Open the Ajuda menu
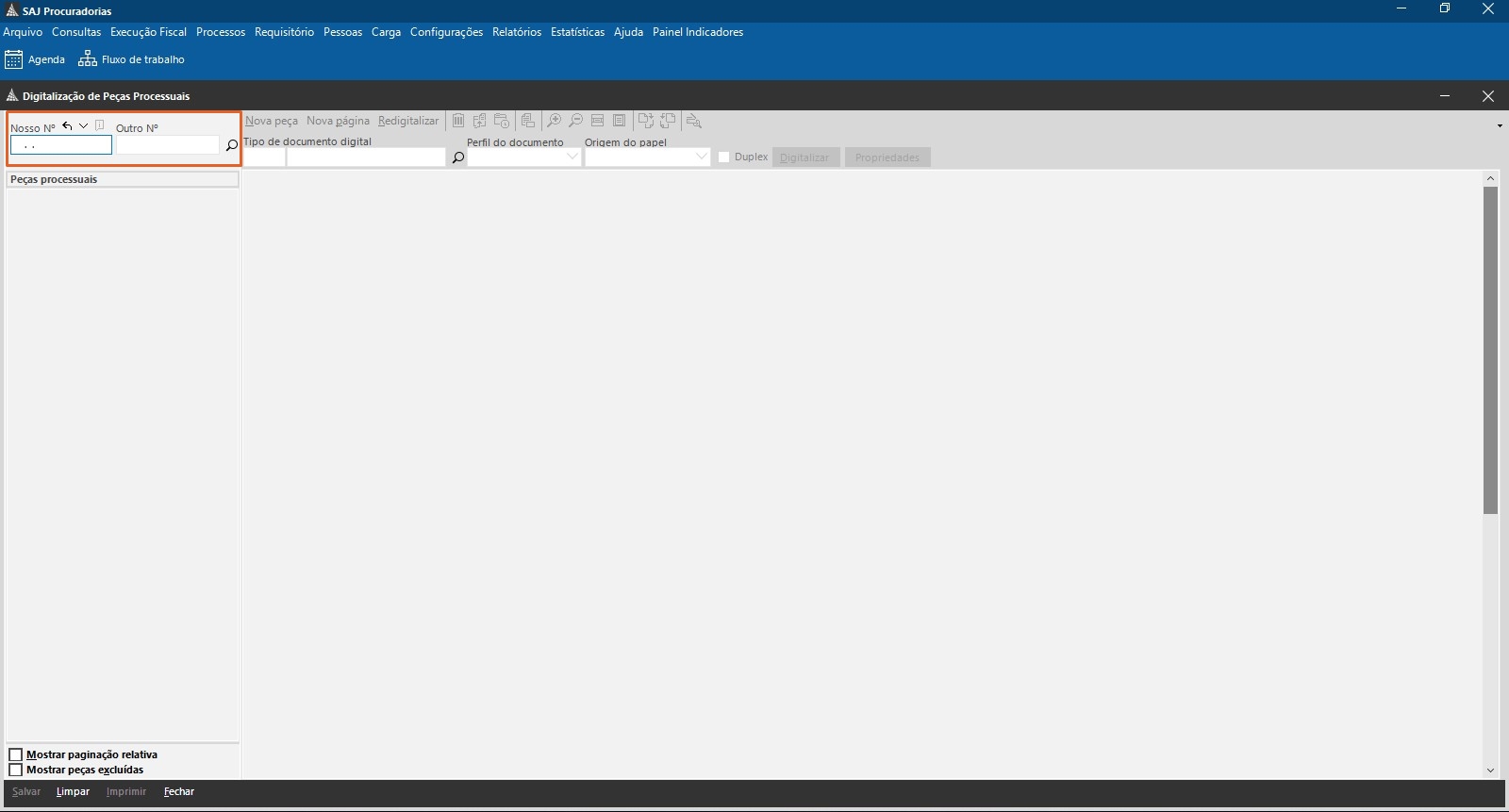Image resolution: width=1509 pixels, height=812 pixels. point(628,32)
